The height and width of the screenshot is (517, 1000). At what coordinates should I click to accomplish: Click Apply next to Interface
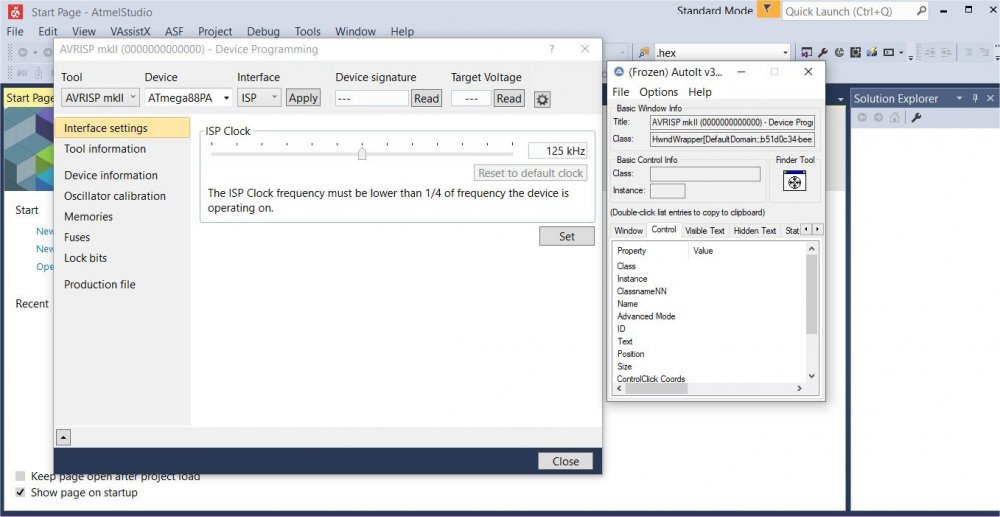click(303, 98)
